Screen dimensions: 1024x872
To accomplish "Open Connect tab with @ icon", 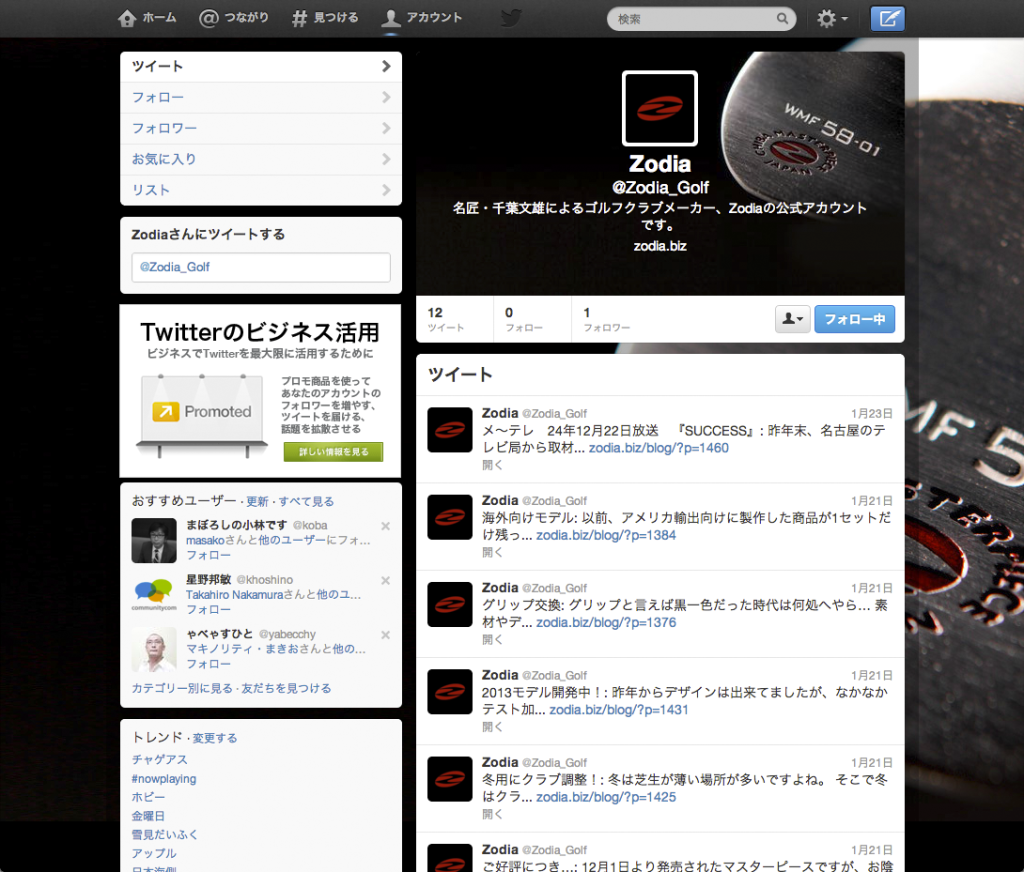I will 234,18.
